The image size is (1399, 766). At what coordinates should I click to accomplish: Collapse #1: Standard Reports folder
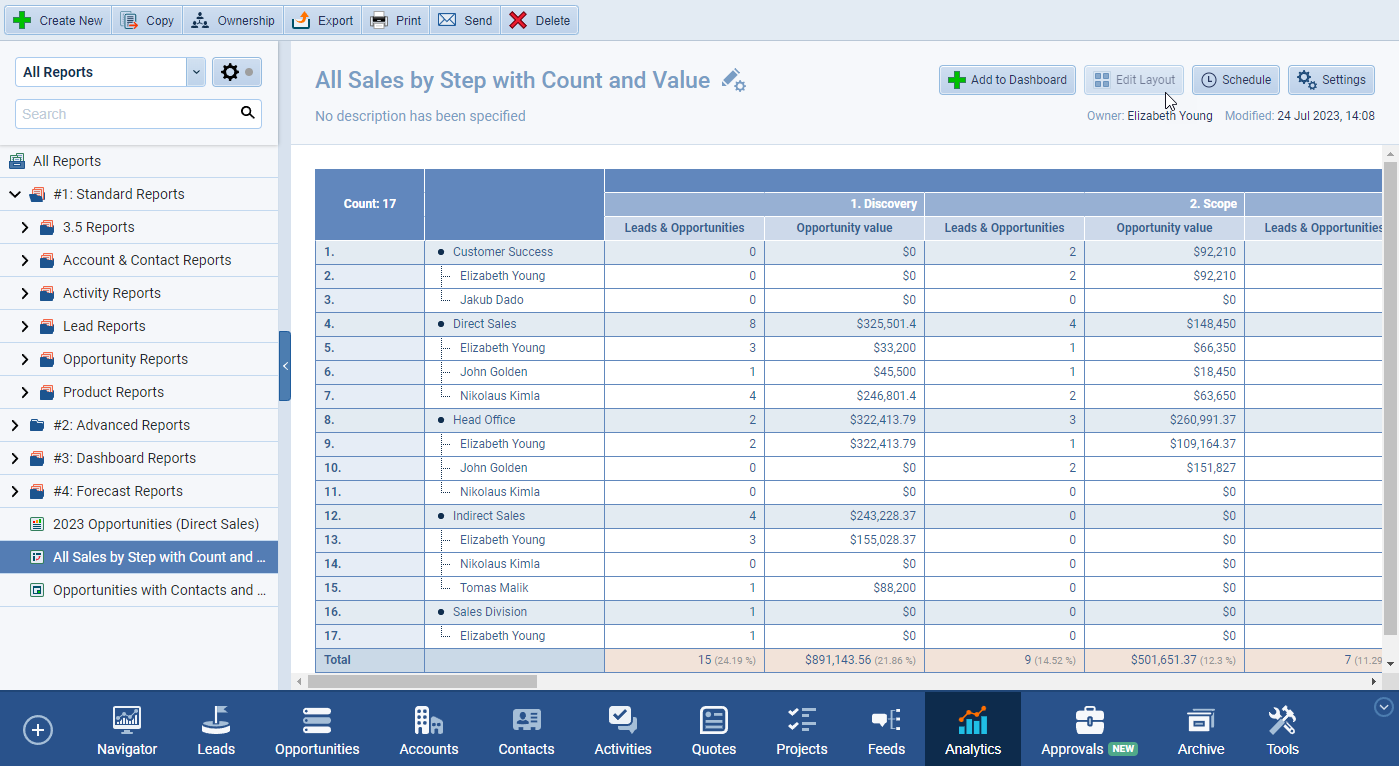pos(15,194)
